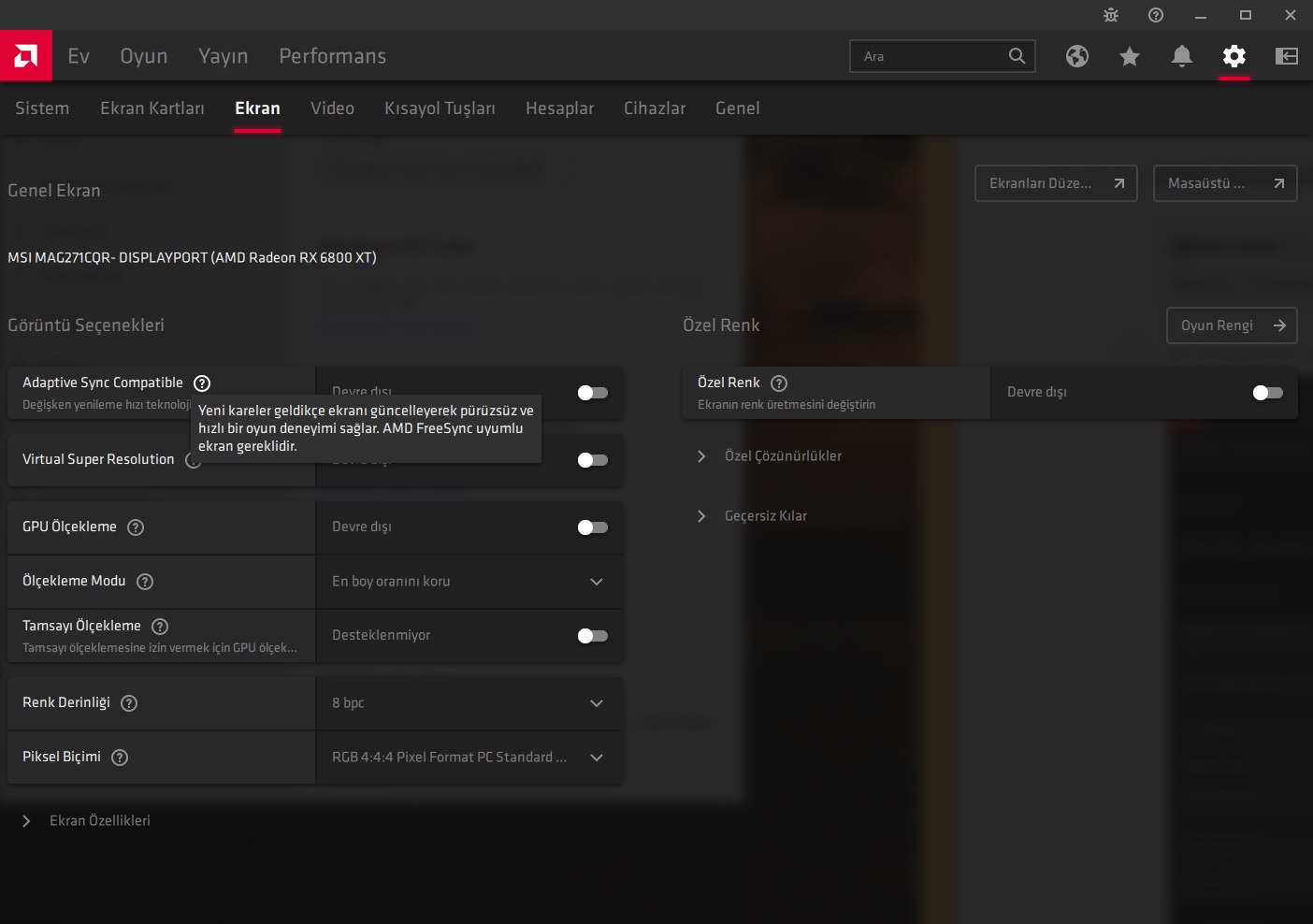Open Ölçekleme Modu dropdown
This screenshot has height=924, width=1313.
click(469, 582)
